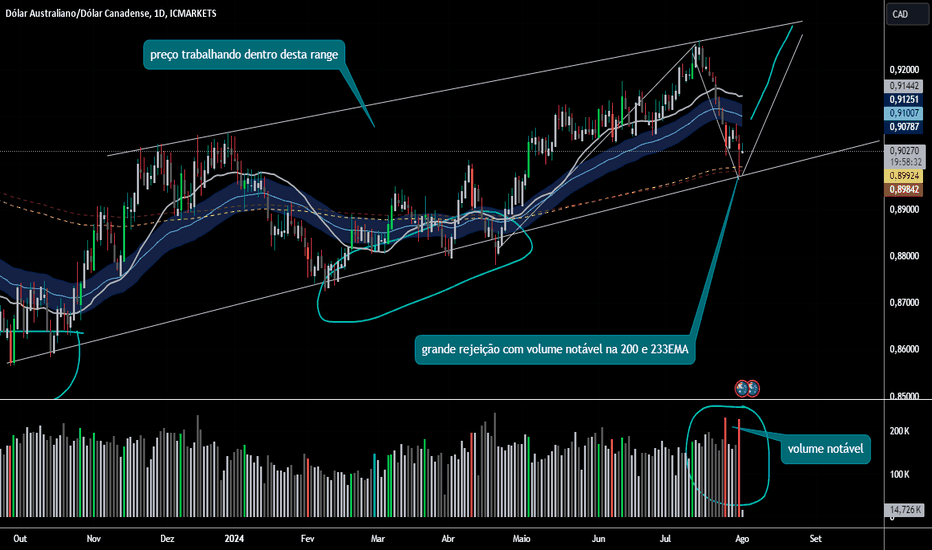
Task: Click the Maio label on time axis
Action: (521, 539)
